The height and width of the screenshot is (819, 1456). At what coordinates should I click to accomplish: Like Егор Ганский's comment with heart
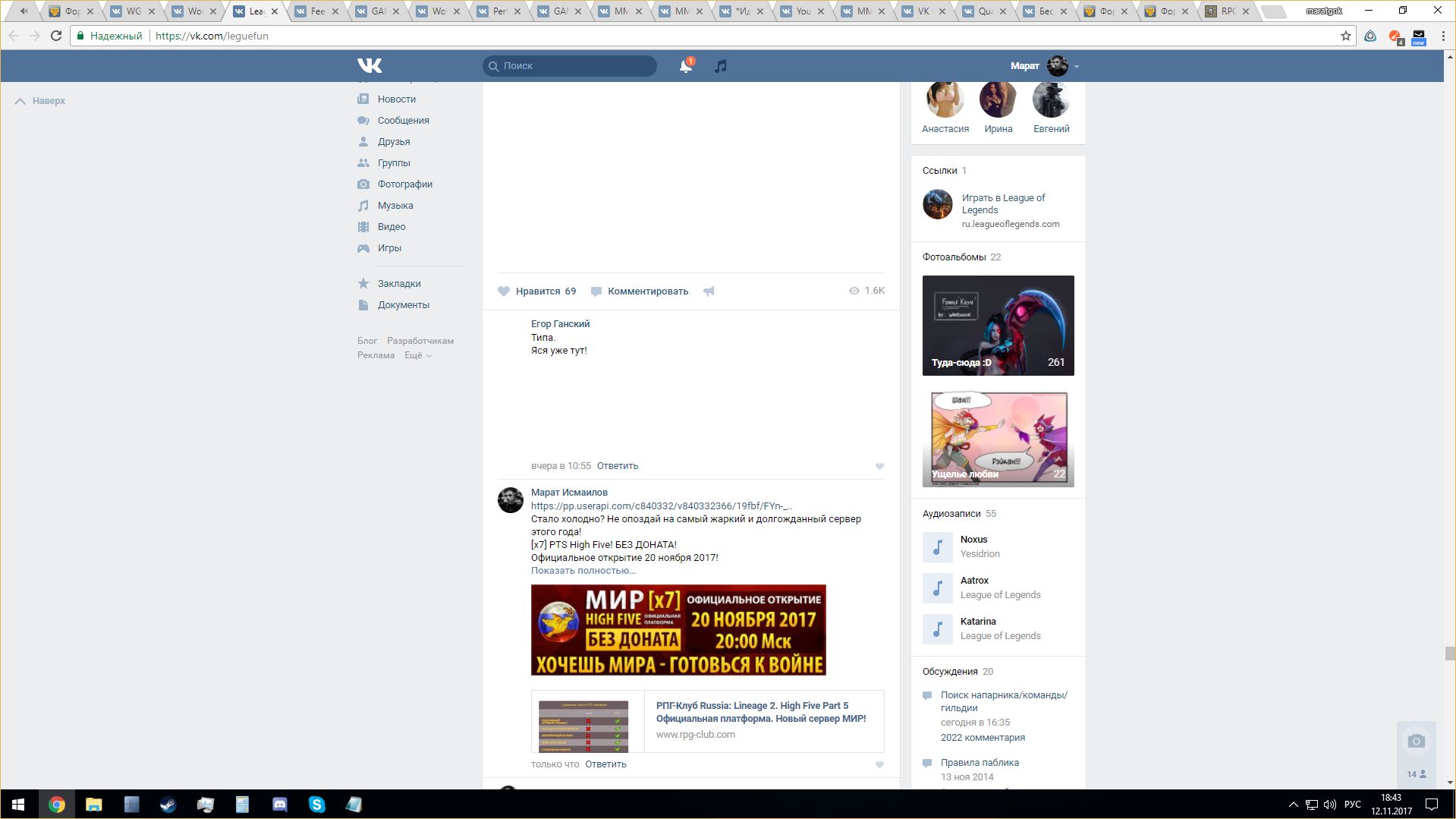(879, 467)
